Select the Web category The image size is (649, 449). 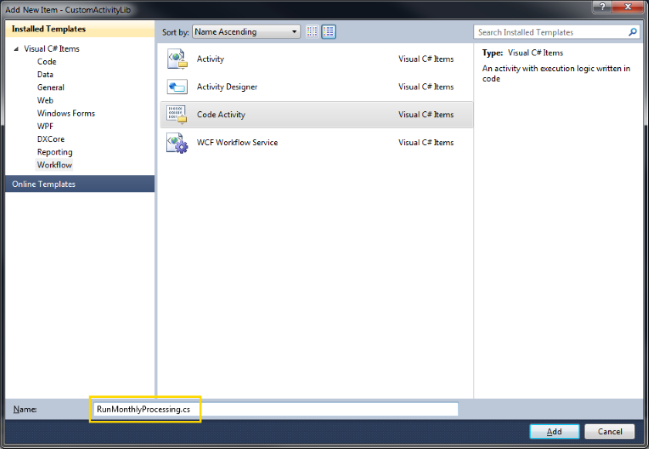click(45, 101)
